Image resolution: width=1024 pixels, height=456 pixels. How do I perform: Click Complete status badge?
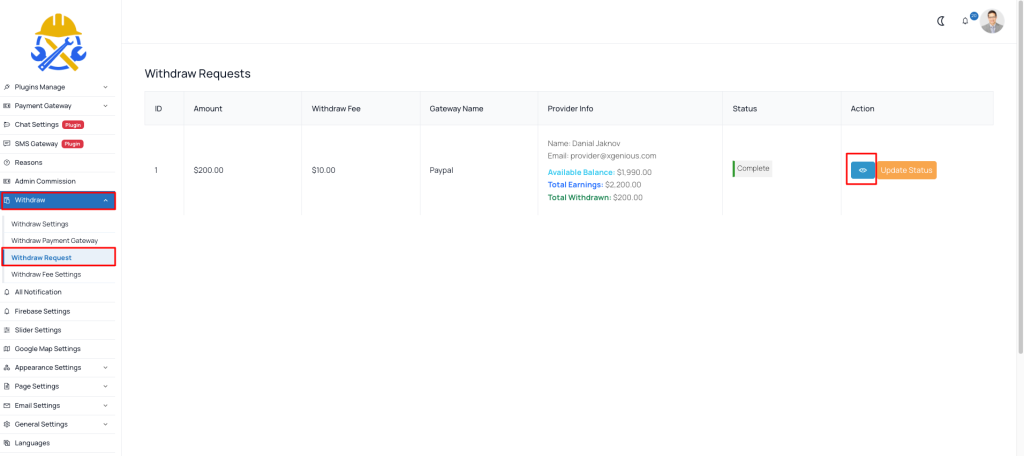coord(752,169)
